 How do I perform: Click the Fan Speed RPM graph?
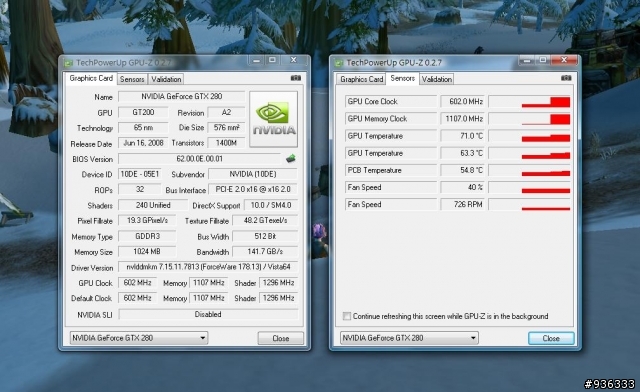pyautogui.click(x=529, y=205)
